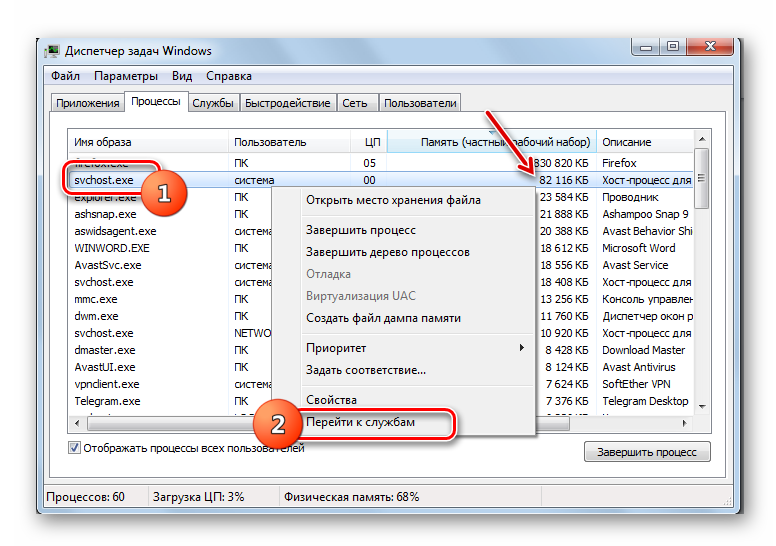The image size is (776, 546).
Task: Switch to the Приложения tab
Action: pyautogui.click(x=88, y=103)
